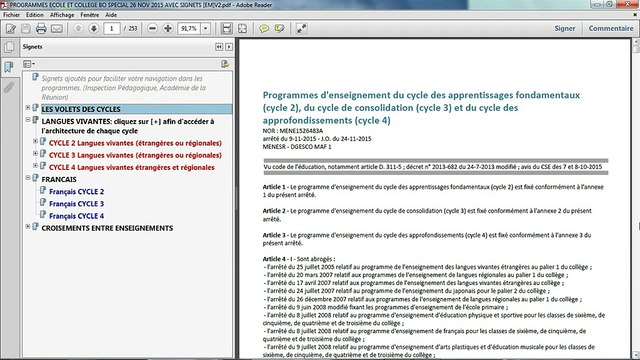Enable scrolling page fit-width mode icon
This screenshot has width=640, height=360.
pos(227,29)
